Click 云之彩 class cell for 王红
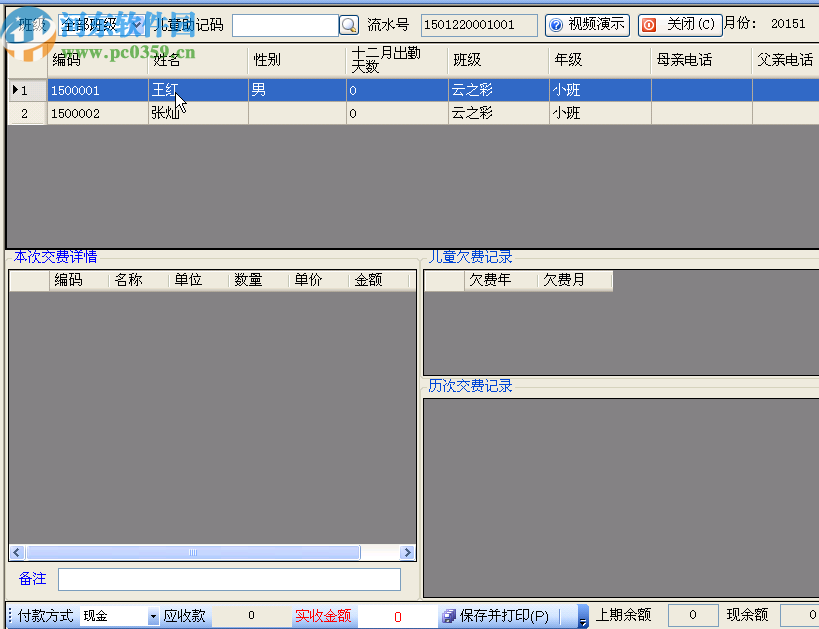This screenshot has width=819, height=629. [498, 90]
